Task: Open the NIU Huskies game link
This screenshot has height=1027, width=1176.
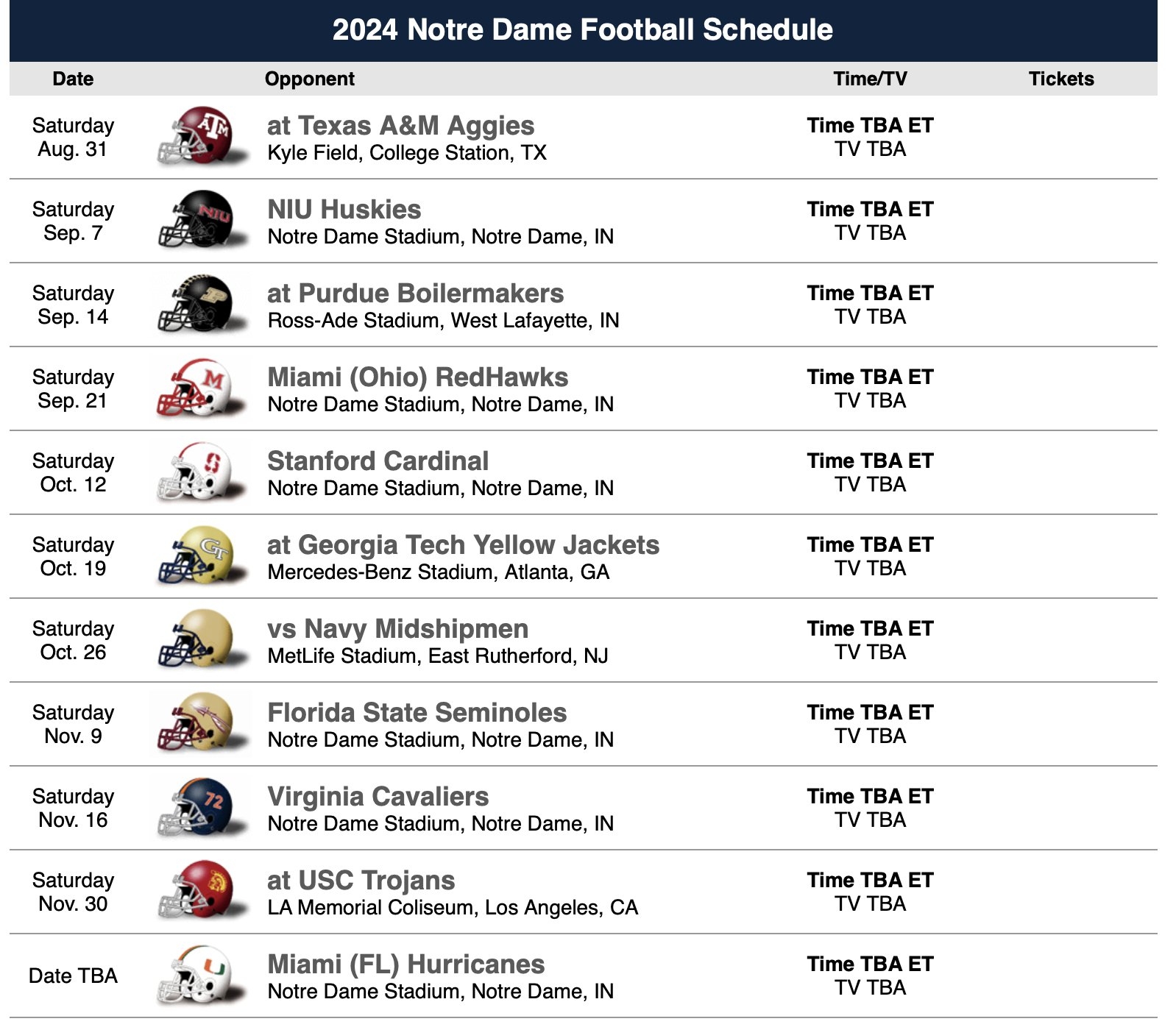Action: (344, 210)
